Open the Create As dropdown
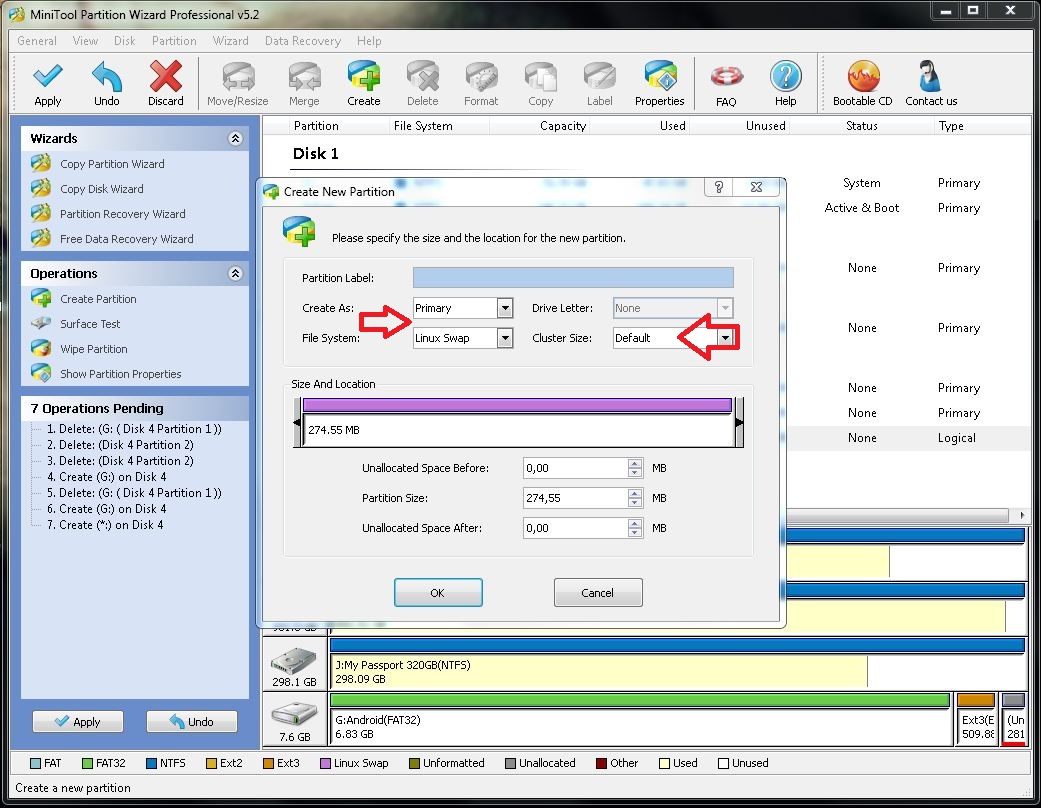 point(505,308)
